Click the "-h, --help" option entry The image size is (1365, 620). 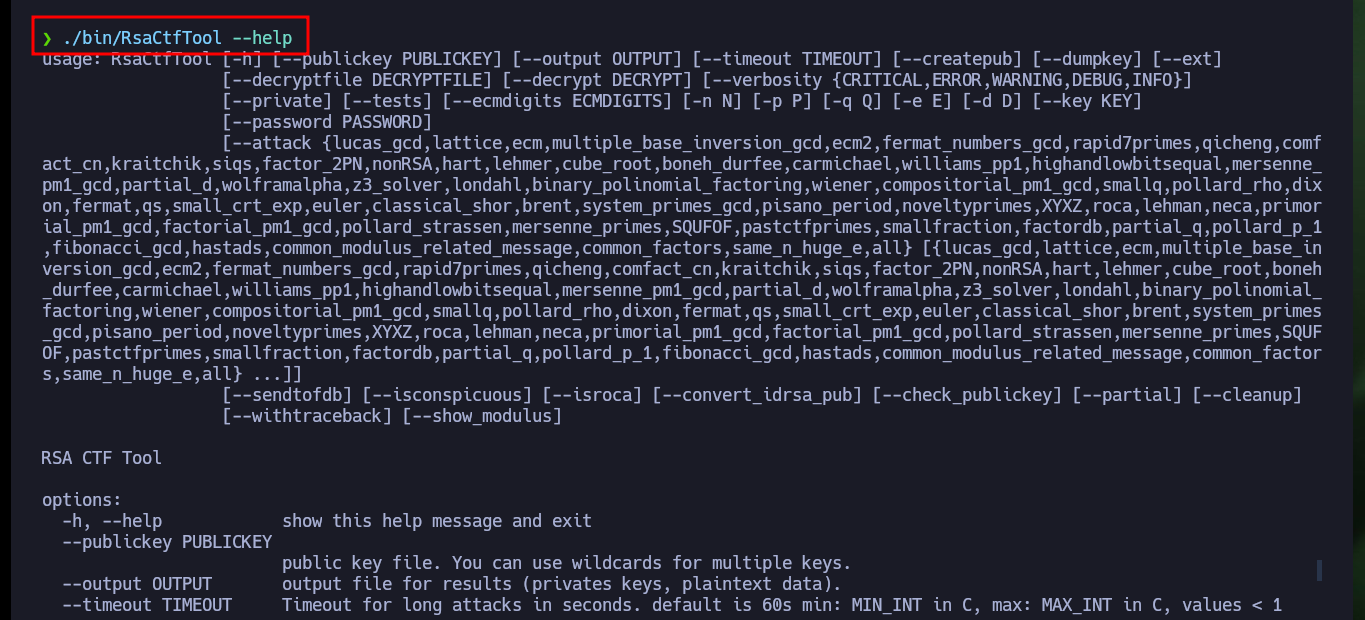(x=112, y=521)
